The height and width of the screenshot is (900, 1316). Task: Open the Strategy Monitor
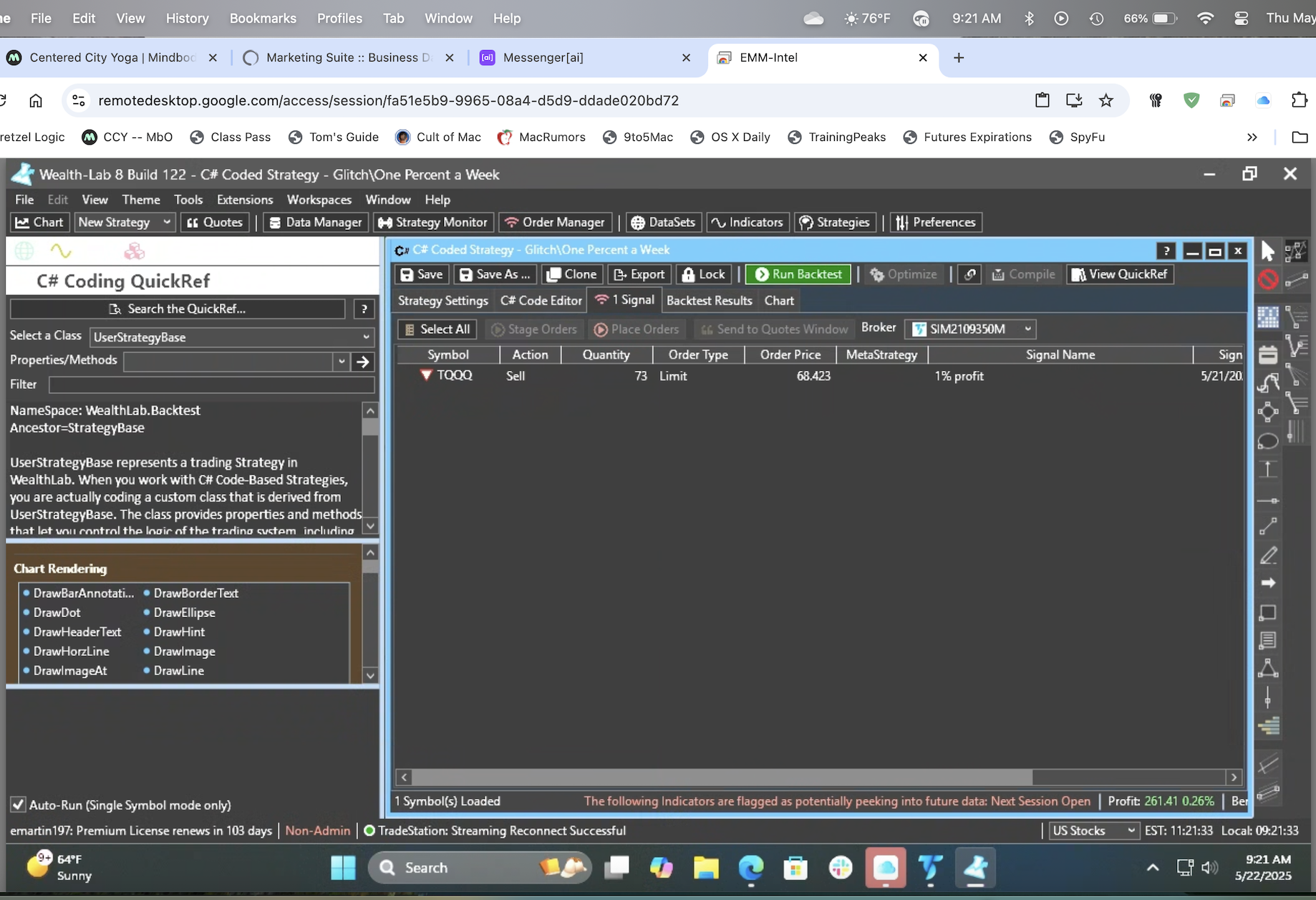(x=433, y=222)
